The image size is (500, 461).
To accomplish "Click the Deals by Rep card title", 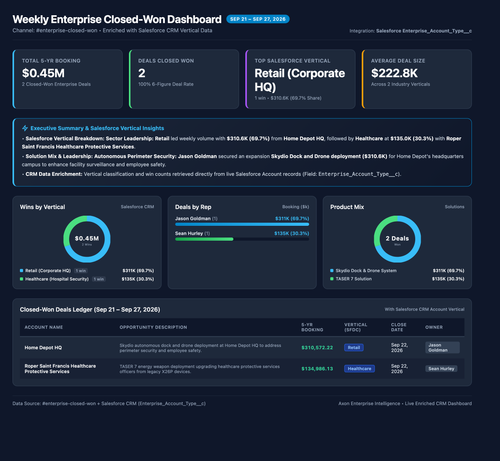I will pyautogui.click(x=193, y=207).
